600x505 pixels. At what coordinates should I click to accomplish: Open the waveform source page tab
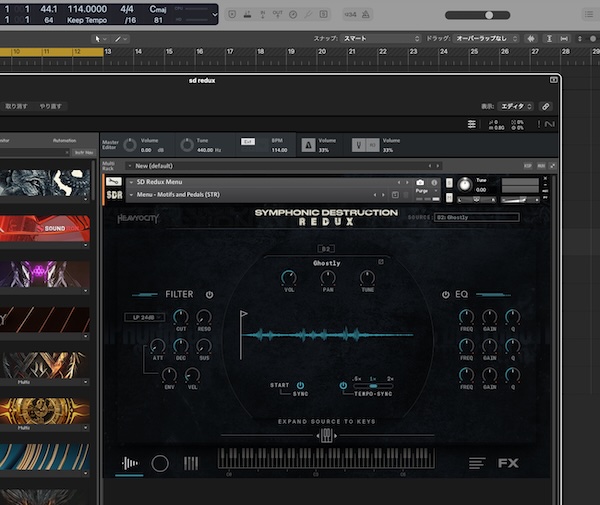coord(129,464)
